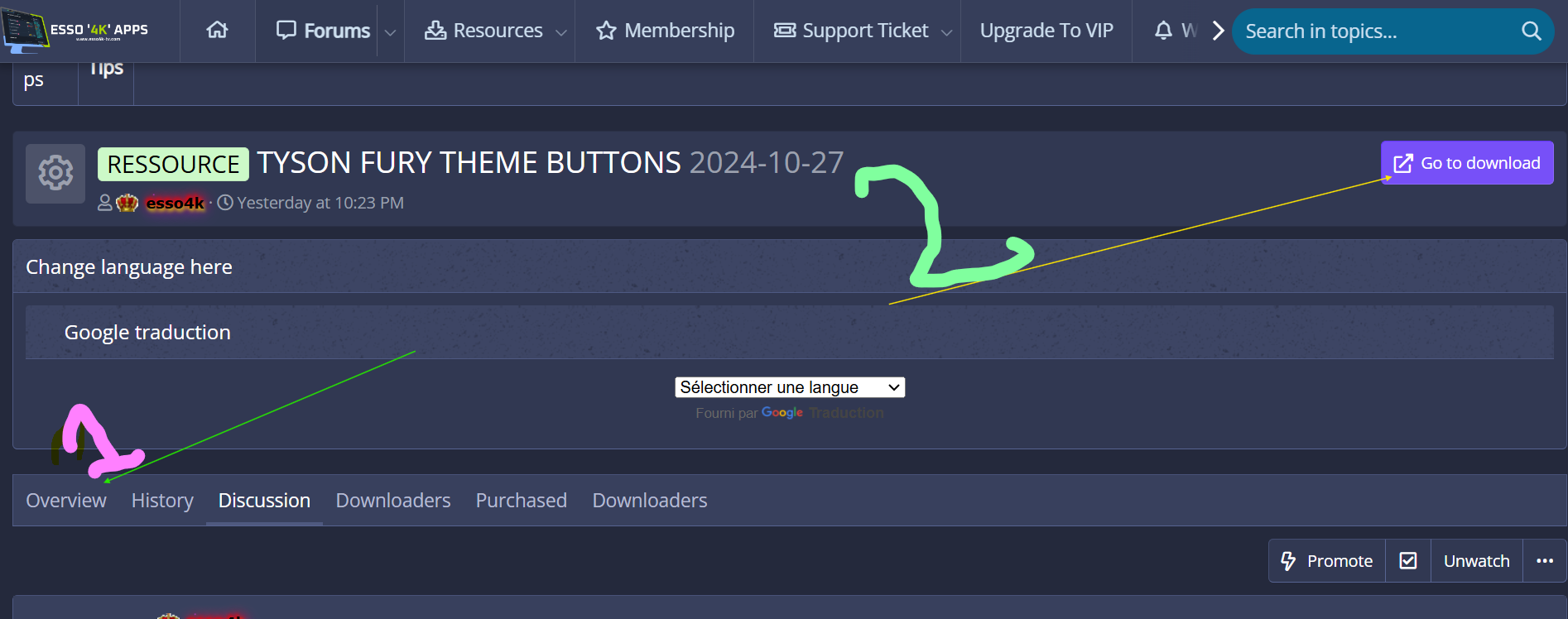Open the three-dots more options menu
Viewport: 1568px width, 619px height.
(1544, 561)
